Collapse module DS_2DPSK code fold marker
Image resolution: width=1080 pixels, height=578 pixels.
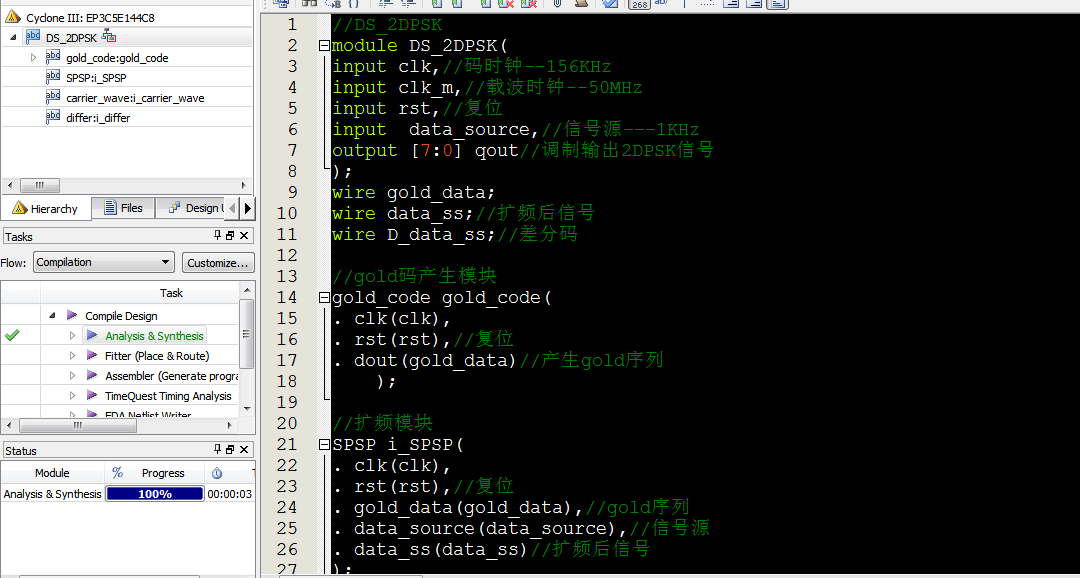(x=324, y=46)
